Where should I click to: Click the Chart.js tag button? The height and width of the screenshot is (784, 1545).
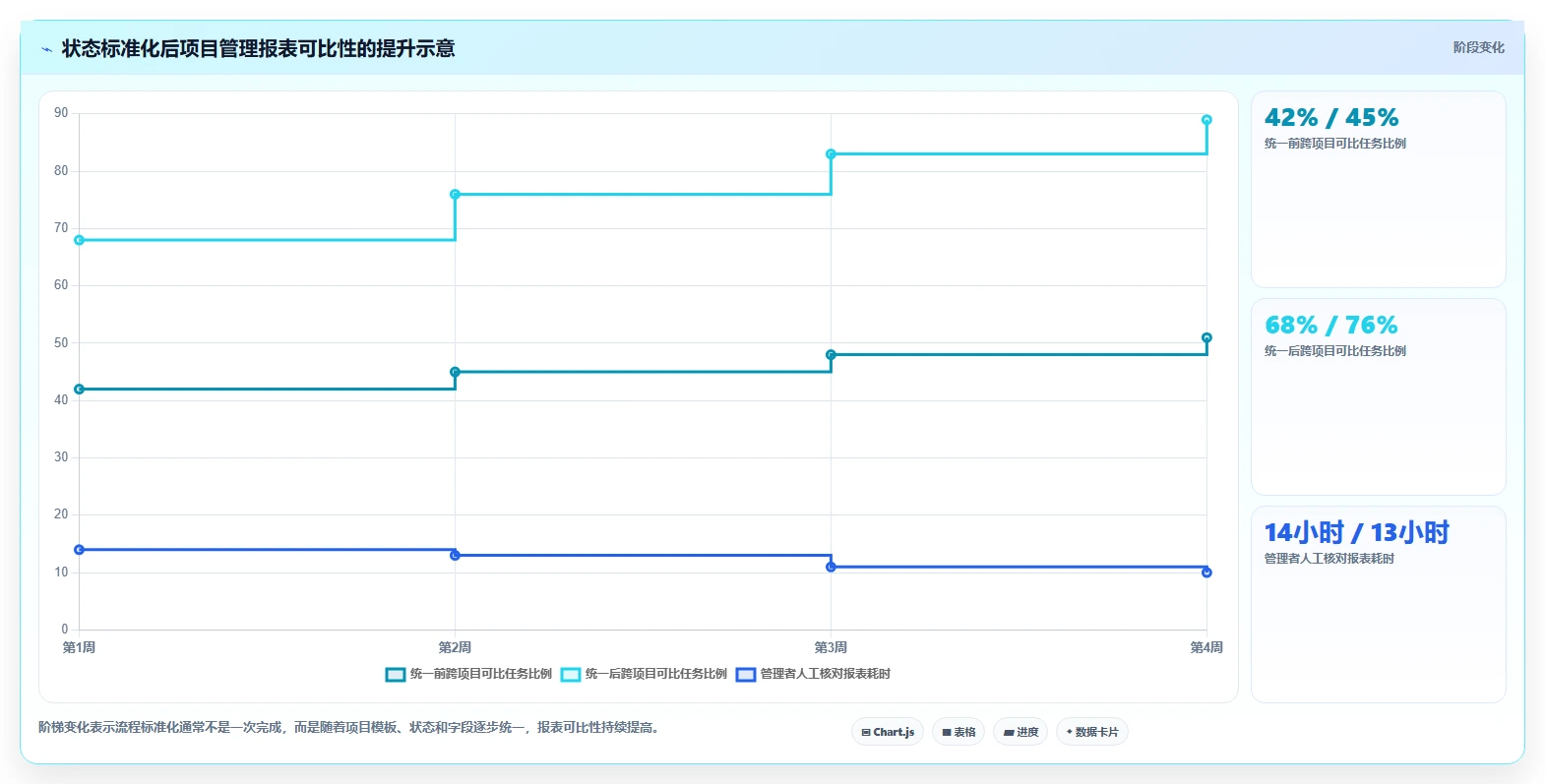(x=888, y=732)
